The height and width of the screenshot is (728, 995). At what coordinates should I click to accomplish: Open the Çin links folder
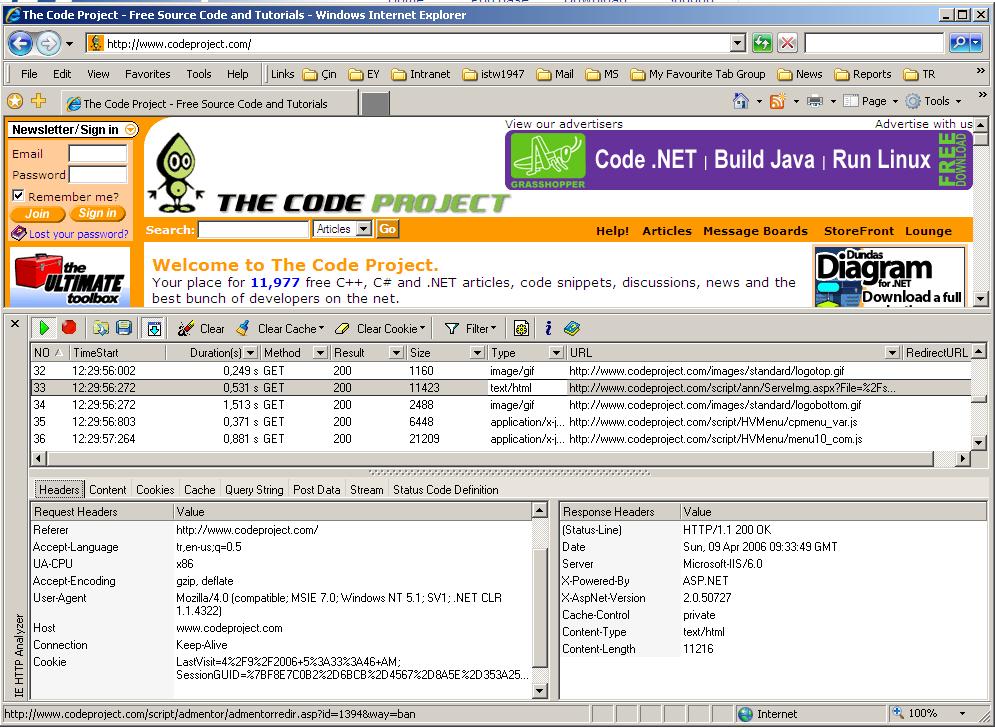point(320,74)
